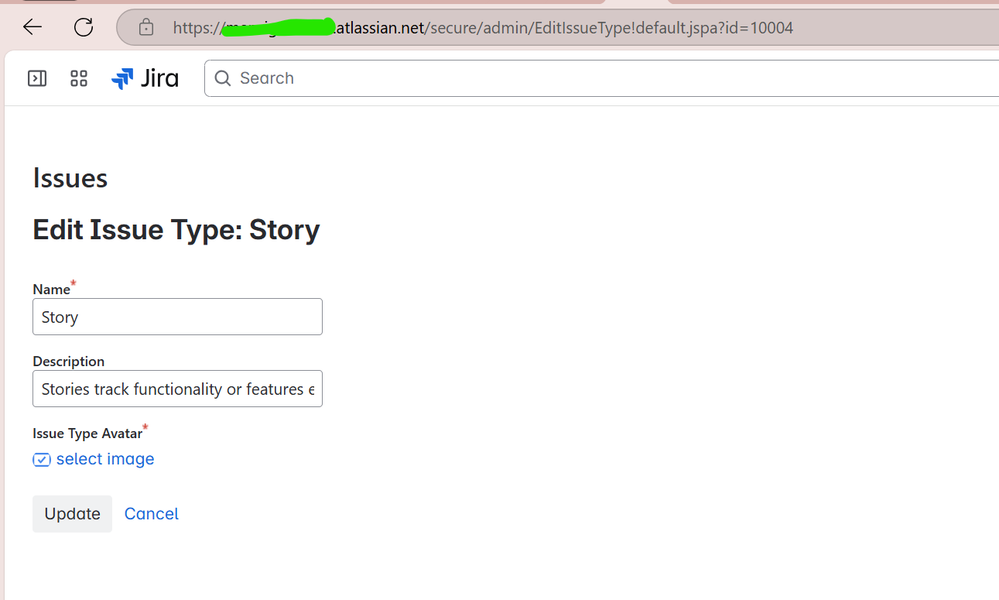The height and width of the screenshot is (600, 999).
Task: Click the Story avatar icon beside select image
Action: (x=41, y=460)
